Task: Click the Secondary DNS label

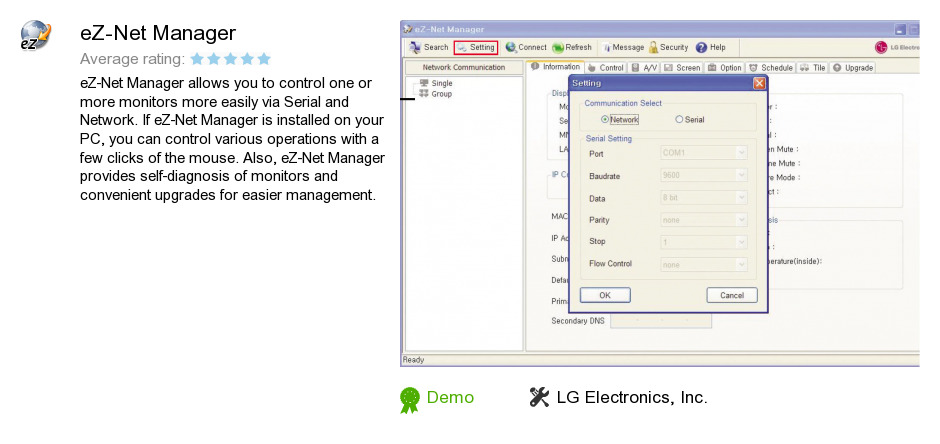Action: (x=577, y=321)
